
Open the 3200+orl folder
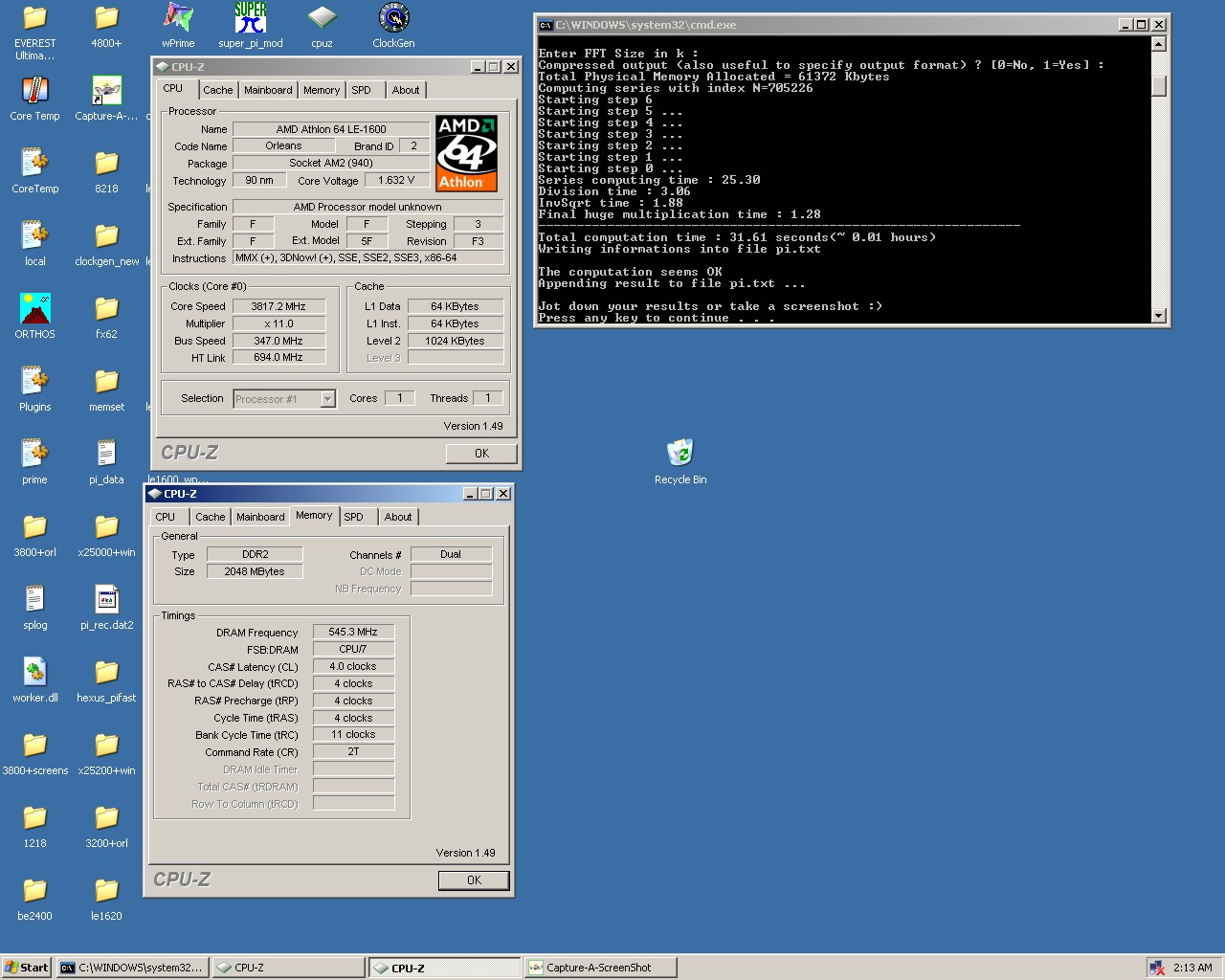[106, 826]
